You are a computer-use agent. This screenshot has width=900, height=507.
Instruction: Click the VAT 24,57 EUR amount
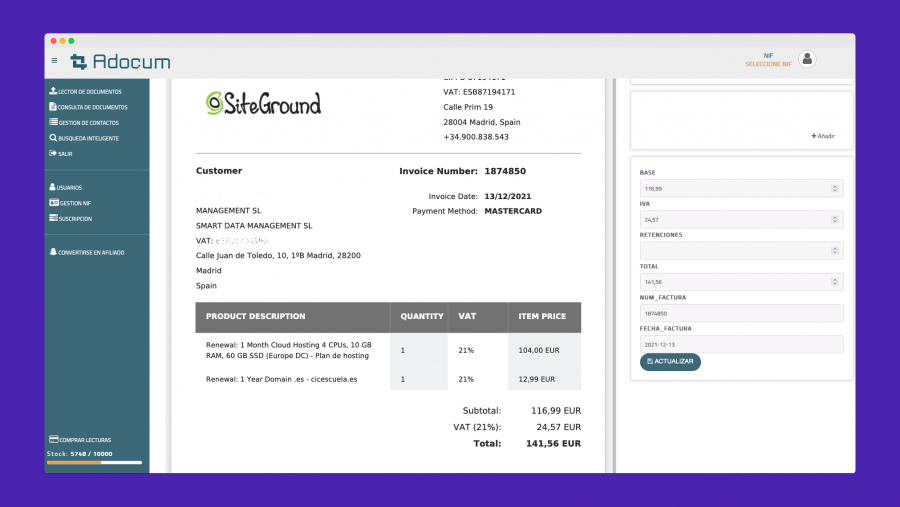pos(558,427)
